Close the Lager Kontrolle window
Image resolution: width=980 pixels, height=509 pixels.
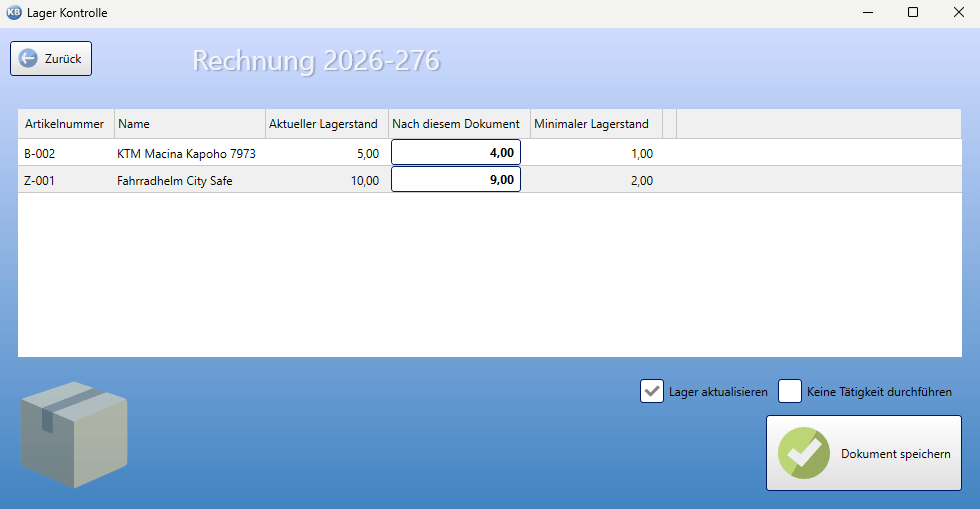(x=958, y=13)
